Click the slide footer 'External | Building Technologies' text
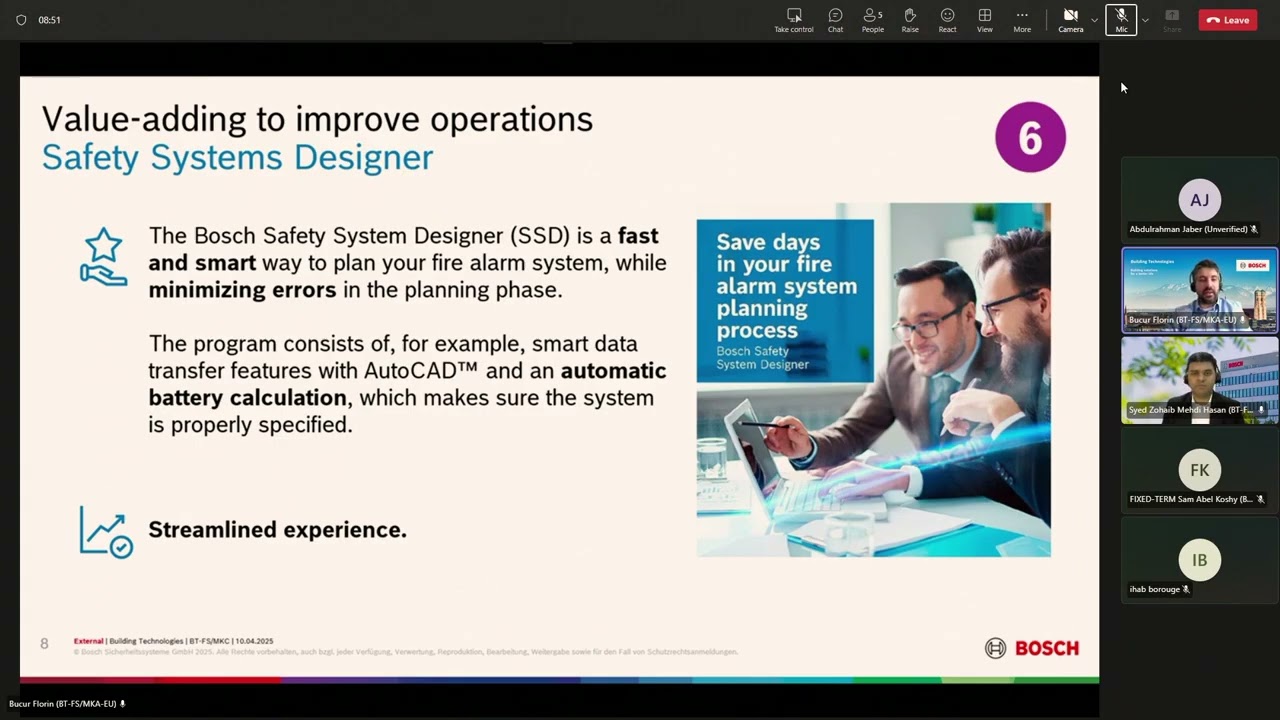 173,641
